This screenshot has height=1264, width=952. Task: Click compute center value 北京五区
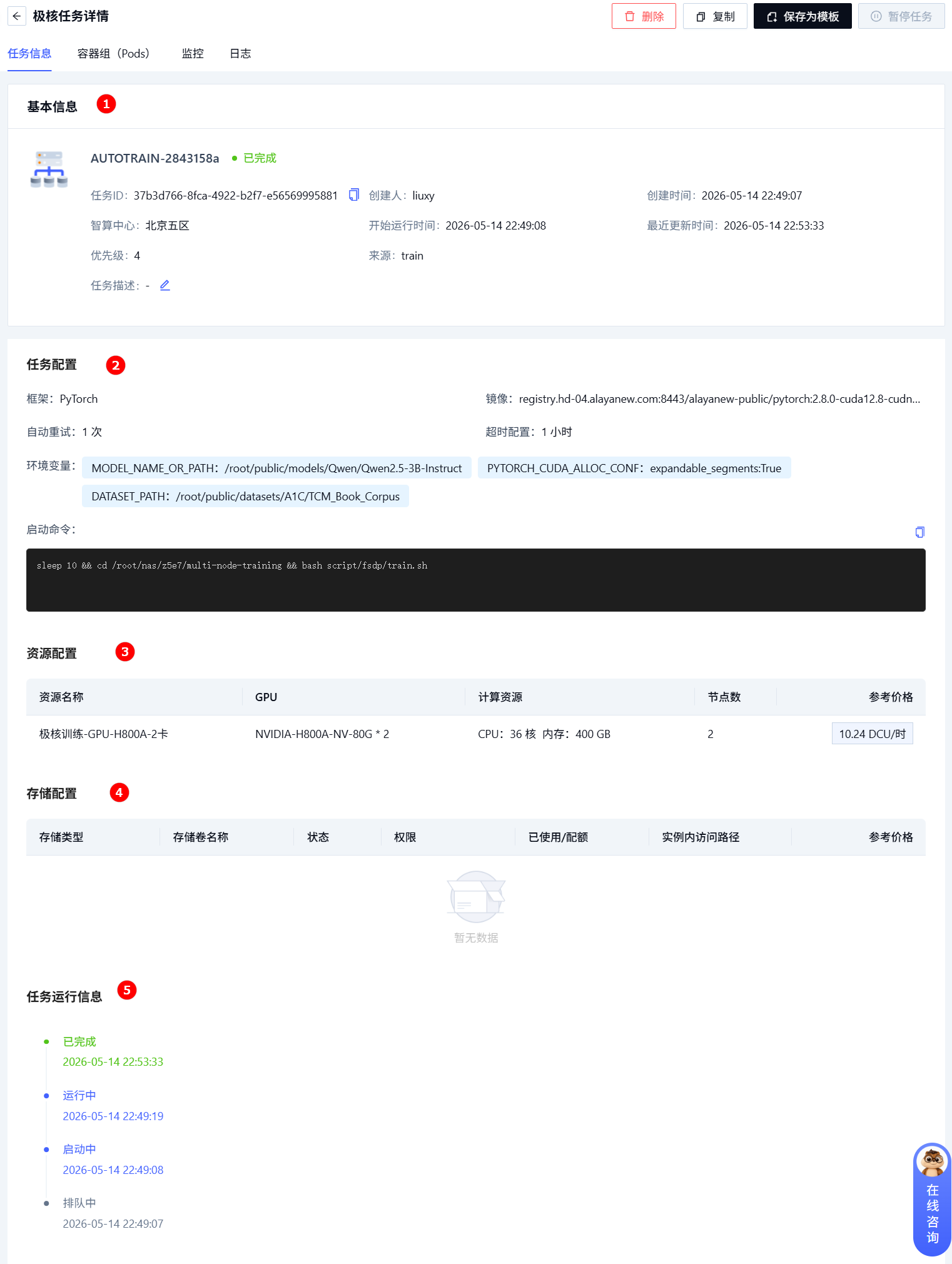point(167,226)
